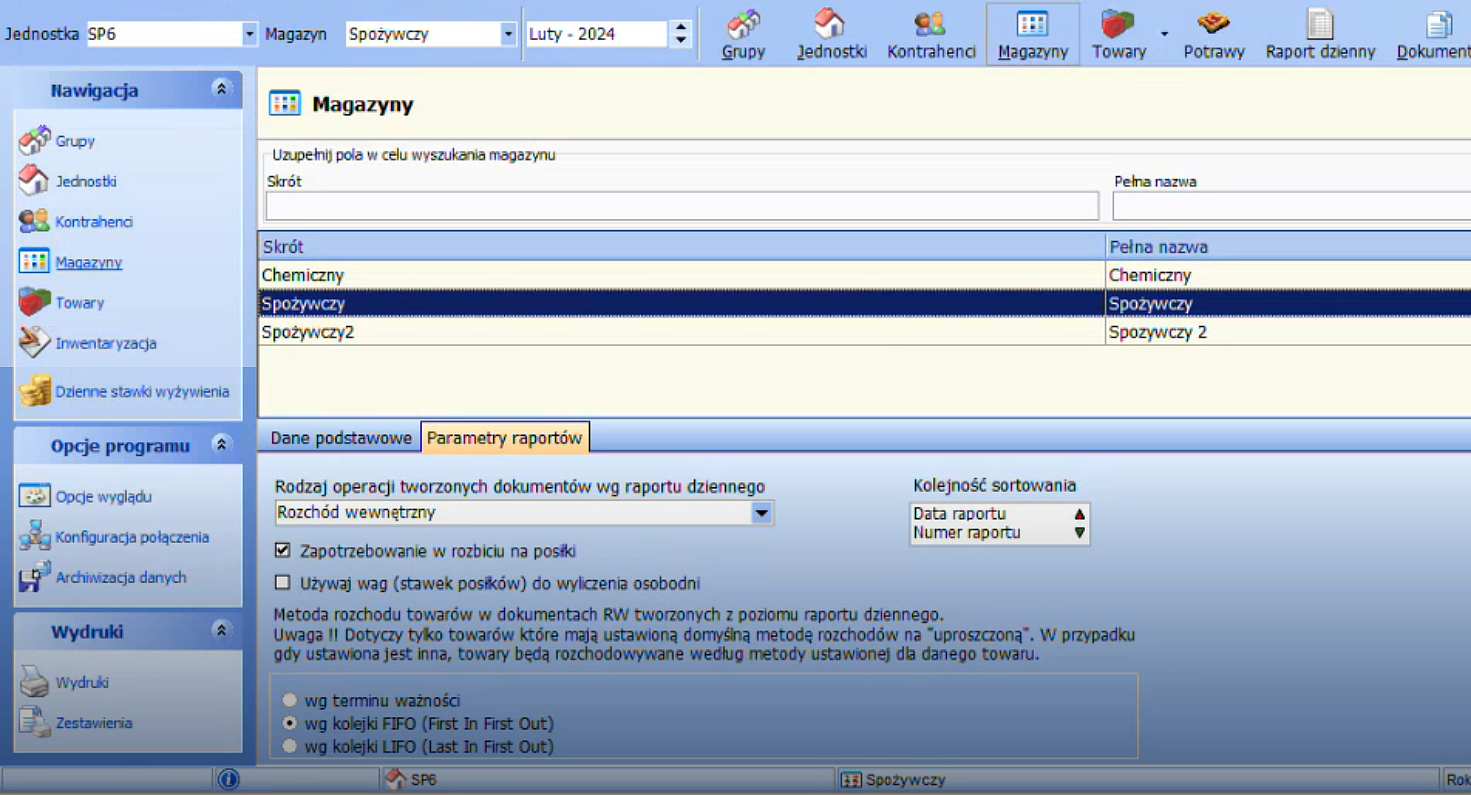The width and height of the screenshot is (1471, 795).
Task: Open Raport dzienny from the toolbar
Action: pyautogui.click(x=1320, y=34)
